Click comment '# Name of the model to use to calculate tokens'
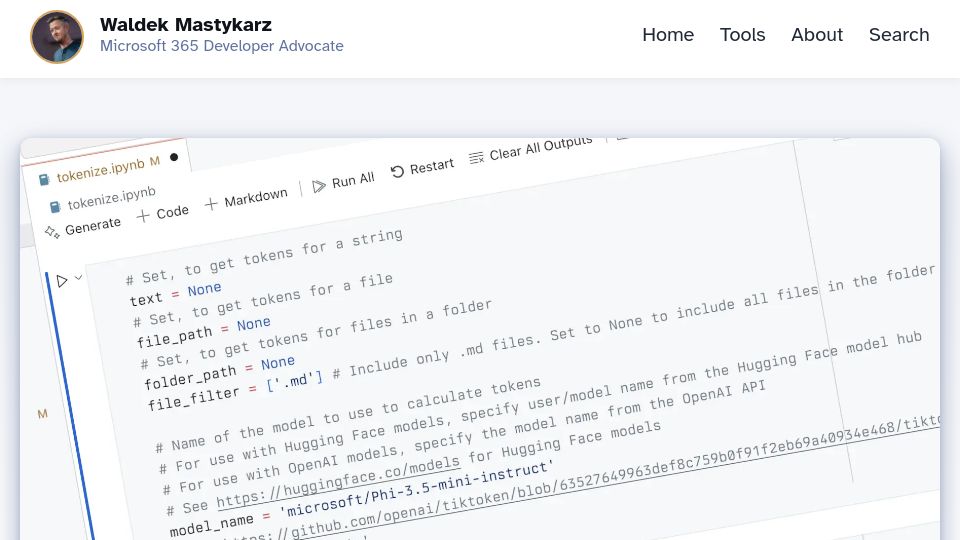Image resolution: width=960 pixels, height=540 pixels. (348, 414)
